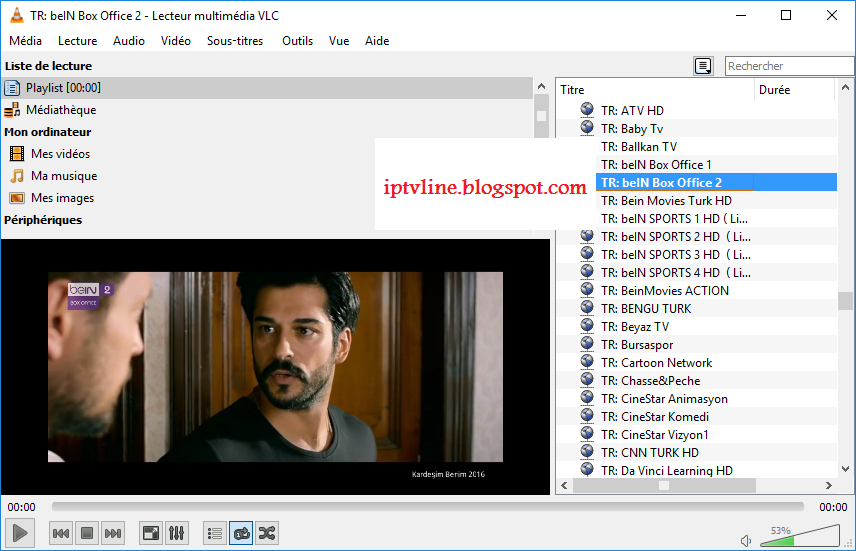Viewport: 856px width, 551px height.
Task: Toggle the playlist view button
Action: pos(215,533)
